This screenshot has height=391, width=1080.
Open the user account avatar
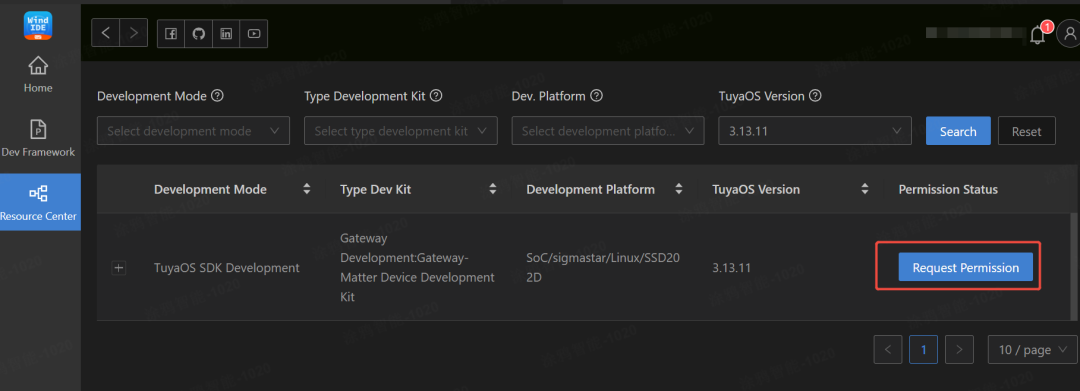point(1070,34)
